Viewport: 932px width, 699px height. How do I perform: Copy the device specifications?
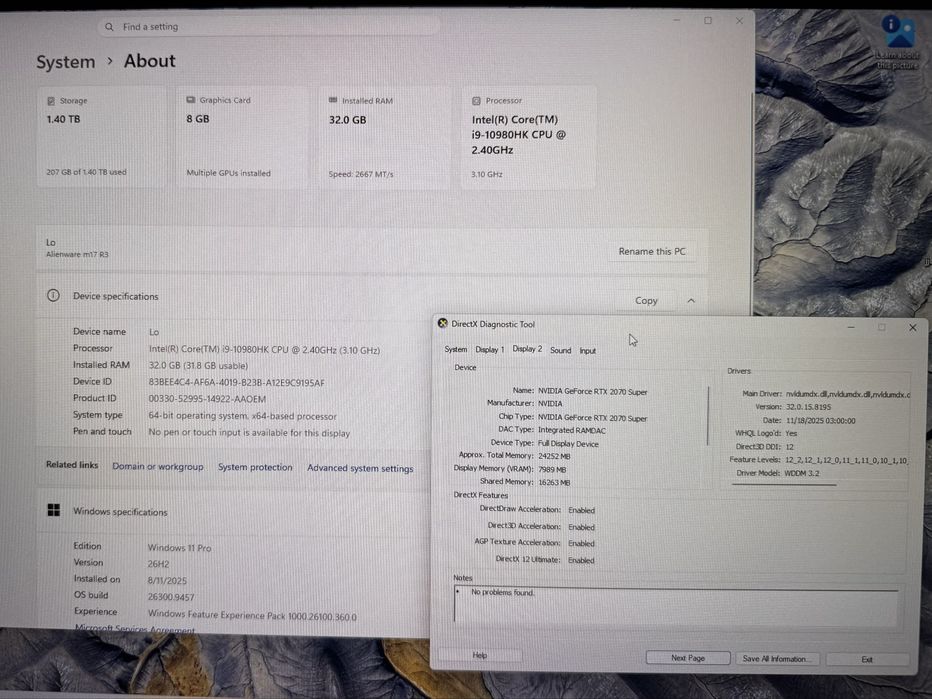[646, 301]
